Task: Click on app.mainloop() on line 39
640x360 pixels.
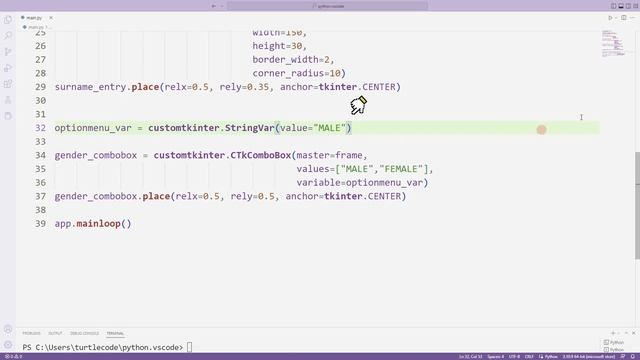Action: pos(93,224)
